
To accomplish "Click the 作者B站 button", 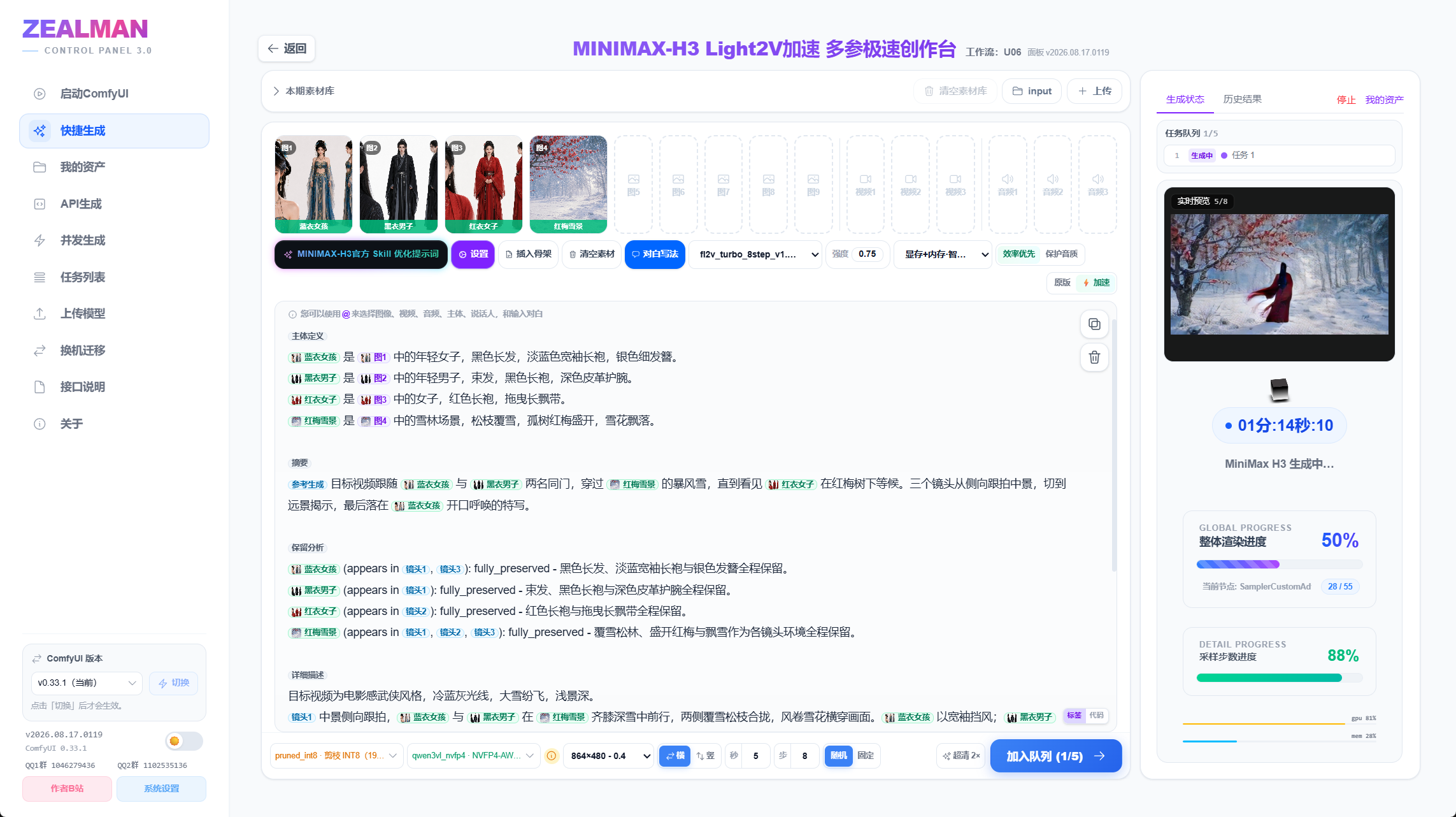I will click(x=67, y=789).
